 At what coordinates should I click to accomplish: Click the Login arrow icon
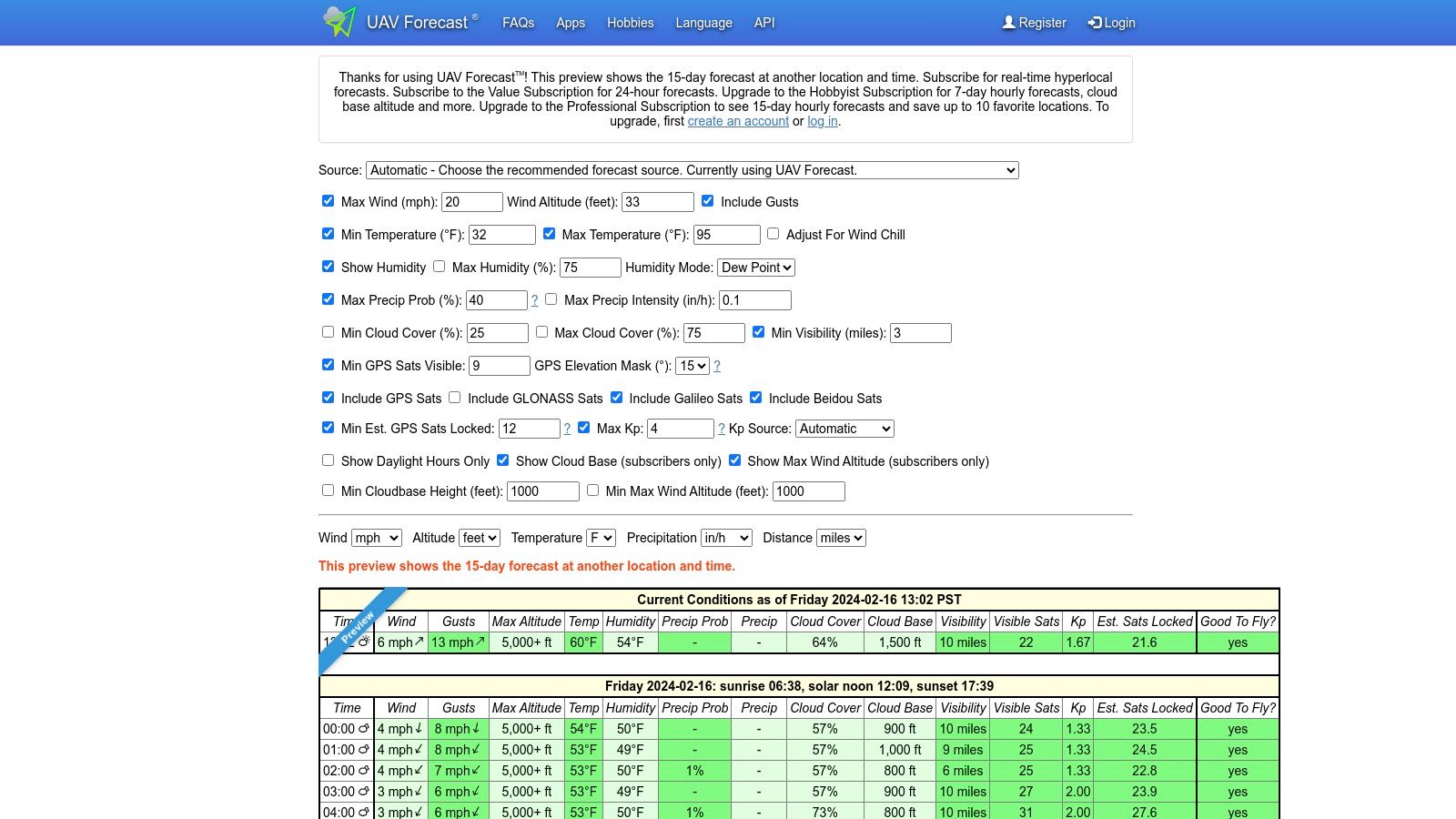pyautogui.click(x=1095, y=23)
